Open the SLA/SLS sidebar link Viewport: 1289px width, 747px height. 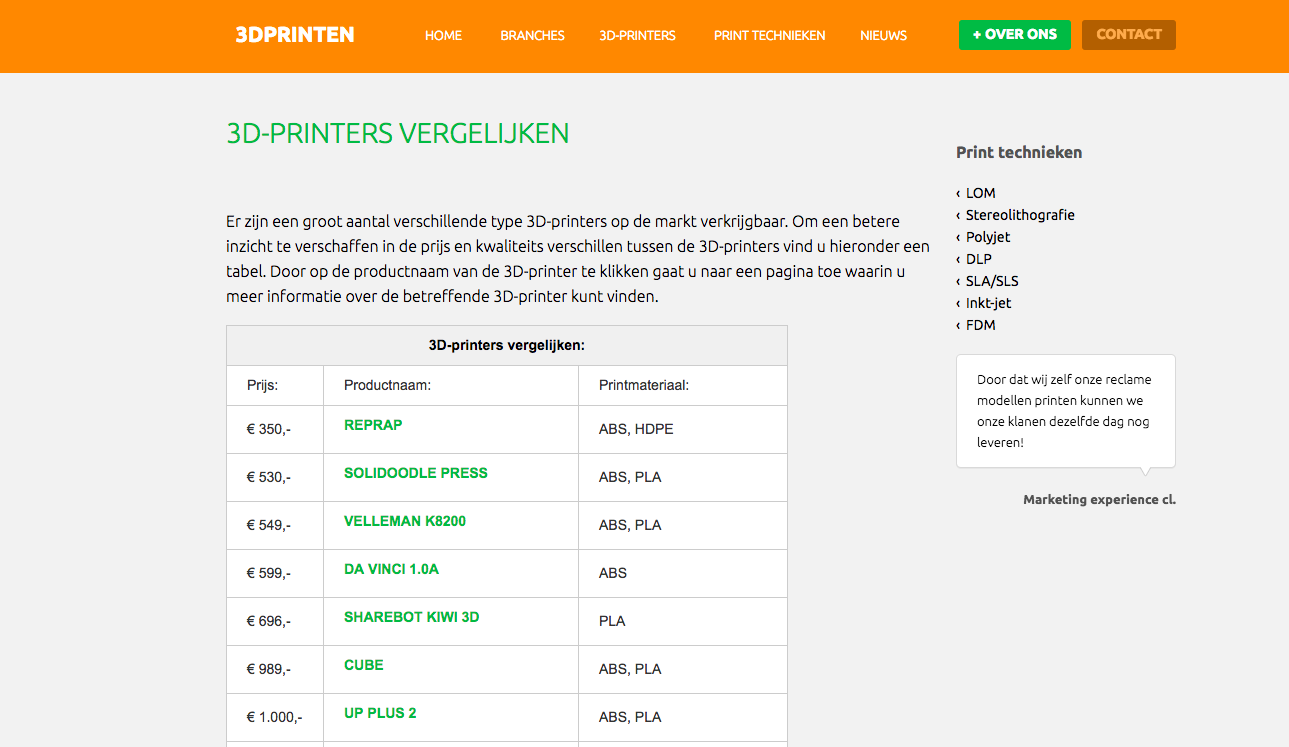coord(992,281)
